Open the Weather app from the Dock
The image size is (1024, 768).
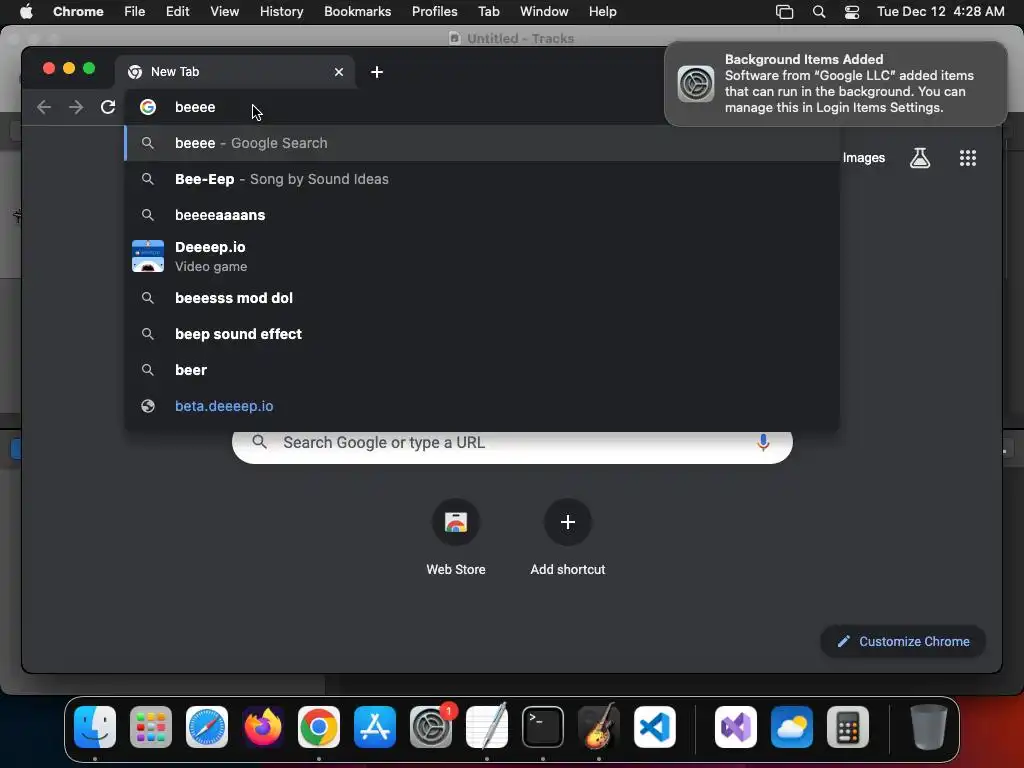pos(792,727)
